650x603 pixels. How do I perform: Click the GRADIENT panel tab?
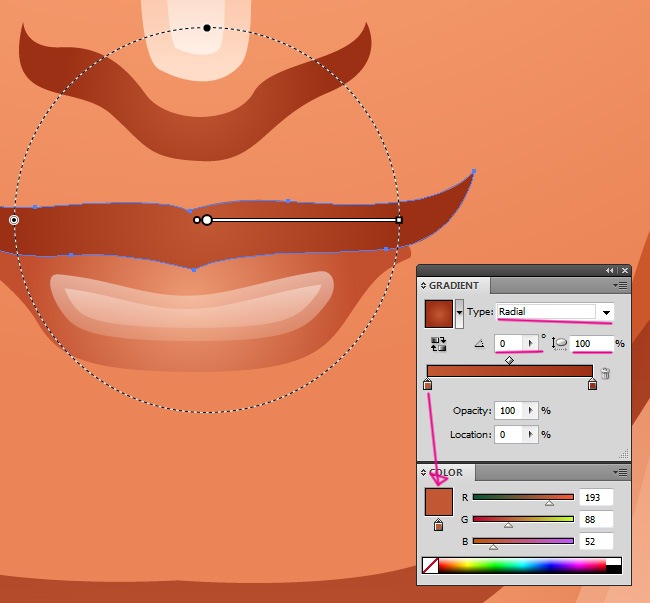coord(455,286)
